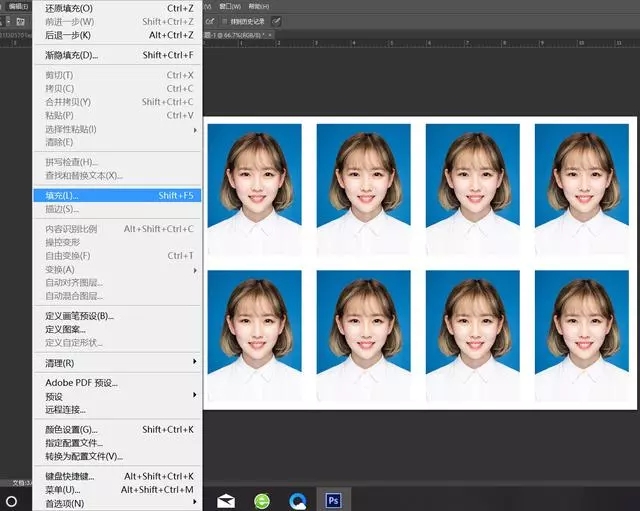The image size is (640, 511).
Task: Open the 帮助(H) menu
Action: click(x=258, y=6)
